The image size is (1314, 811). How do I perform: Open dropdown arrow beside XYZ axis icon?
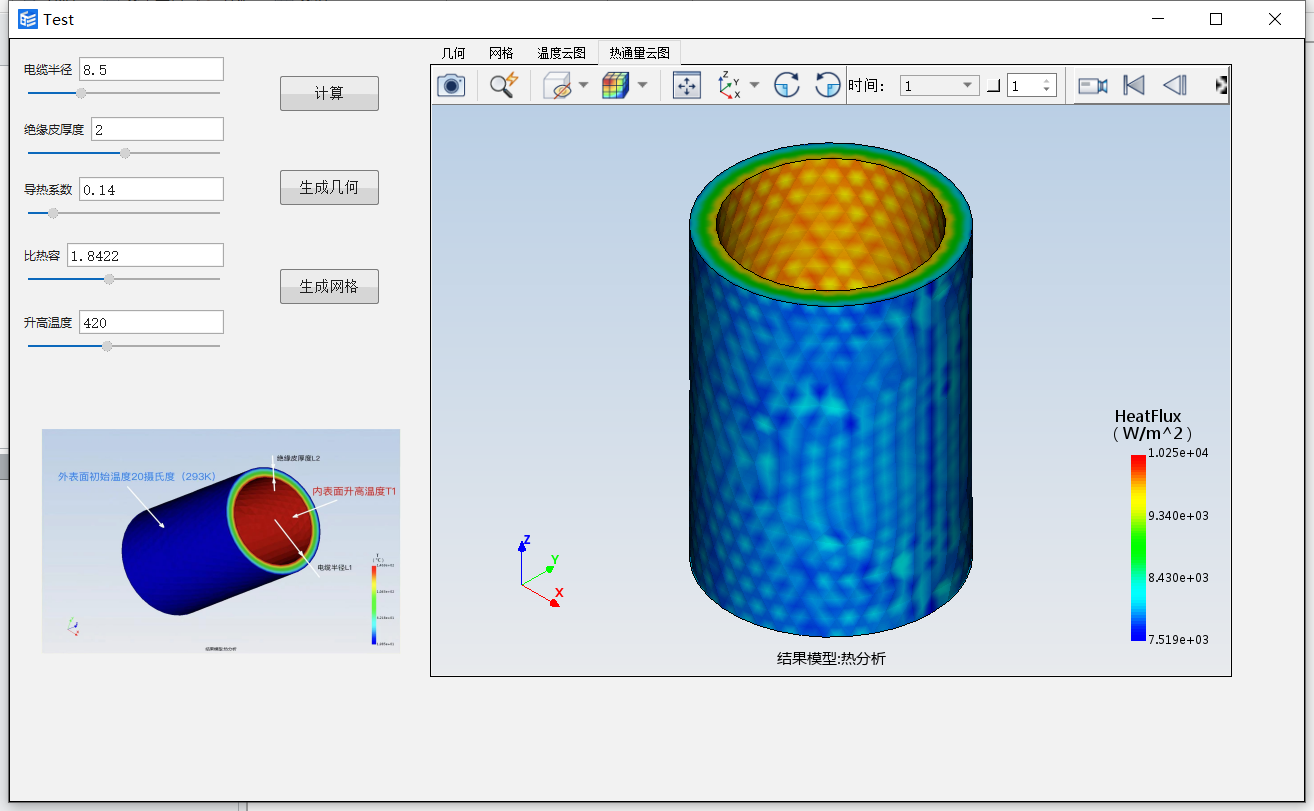point(754,86)
